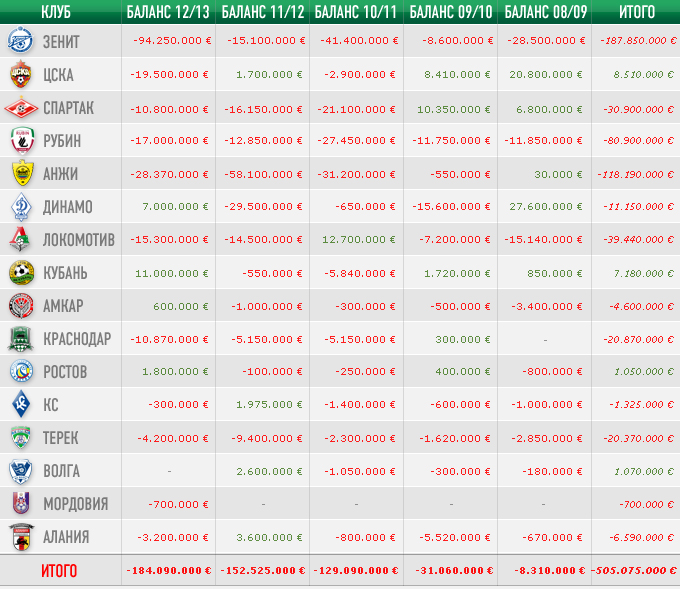Select Terek's -9.400.000 € value
The width and height of the screenshot is (680, 589).
click(x=267, y=438)
